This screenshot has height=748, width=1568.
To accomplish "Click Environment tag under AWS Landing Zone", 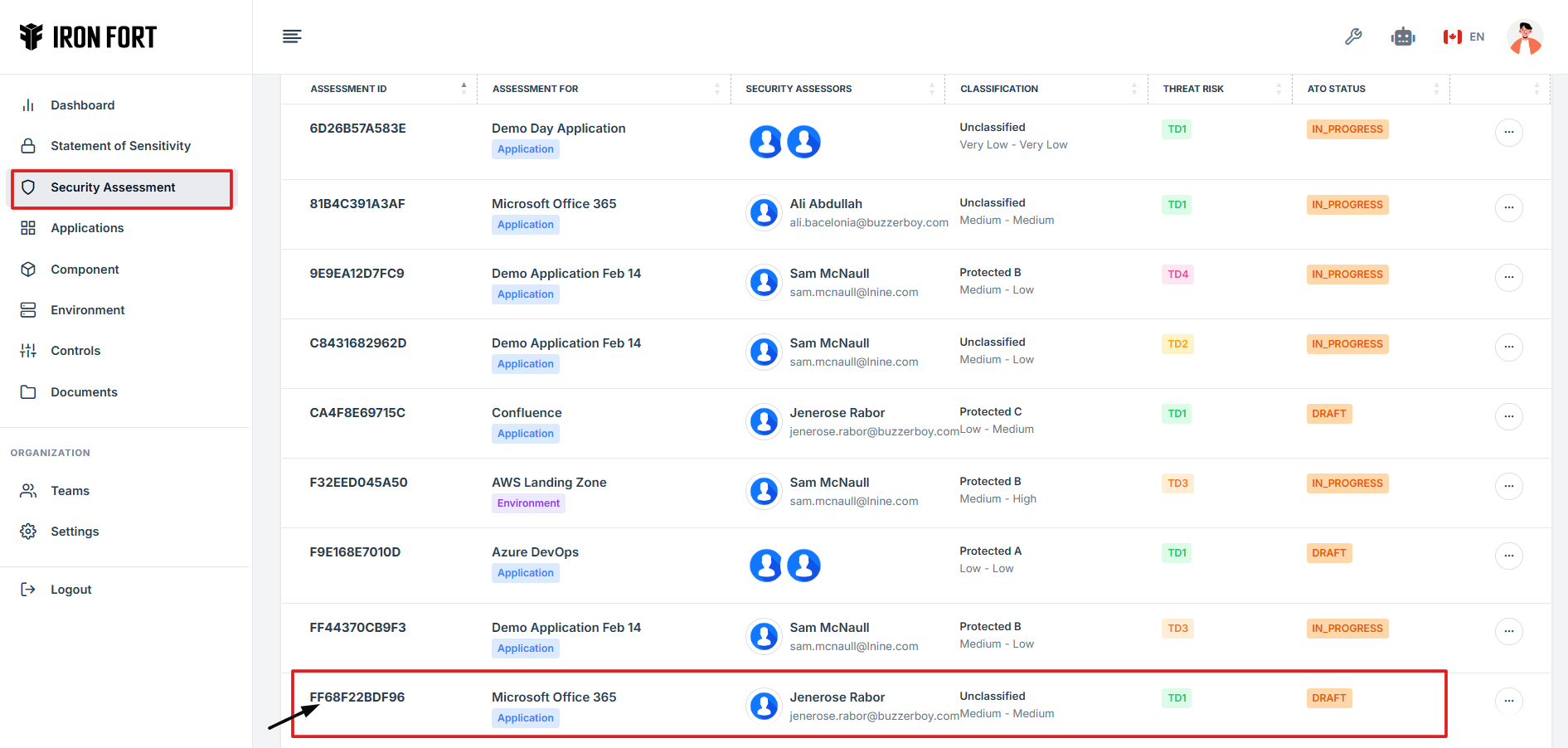I will pyautogui.click(x=528, y=503).
